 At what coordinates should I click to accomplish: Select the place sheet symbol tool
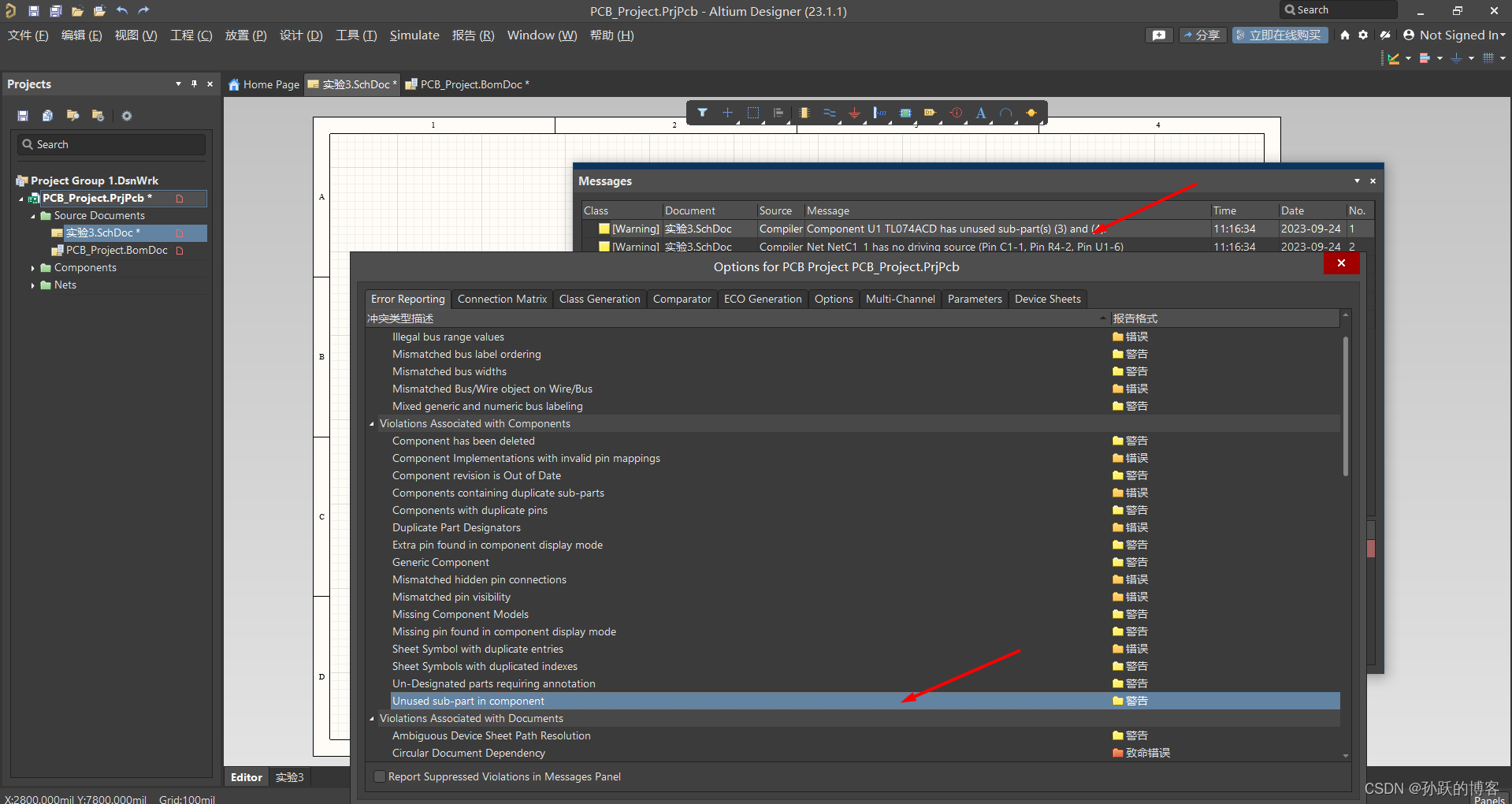tap(905, 113)
